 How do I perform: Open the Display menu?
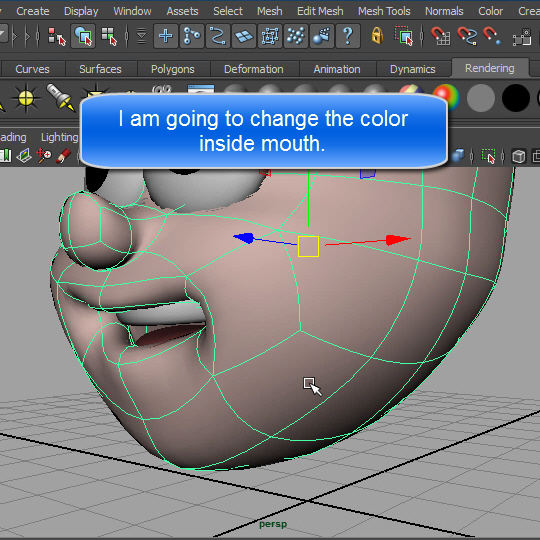point(81,11)
